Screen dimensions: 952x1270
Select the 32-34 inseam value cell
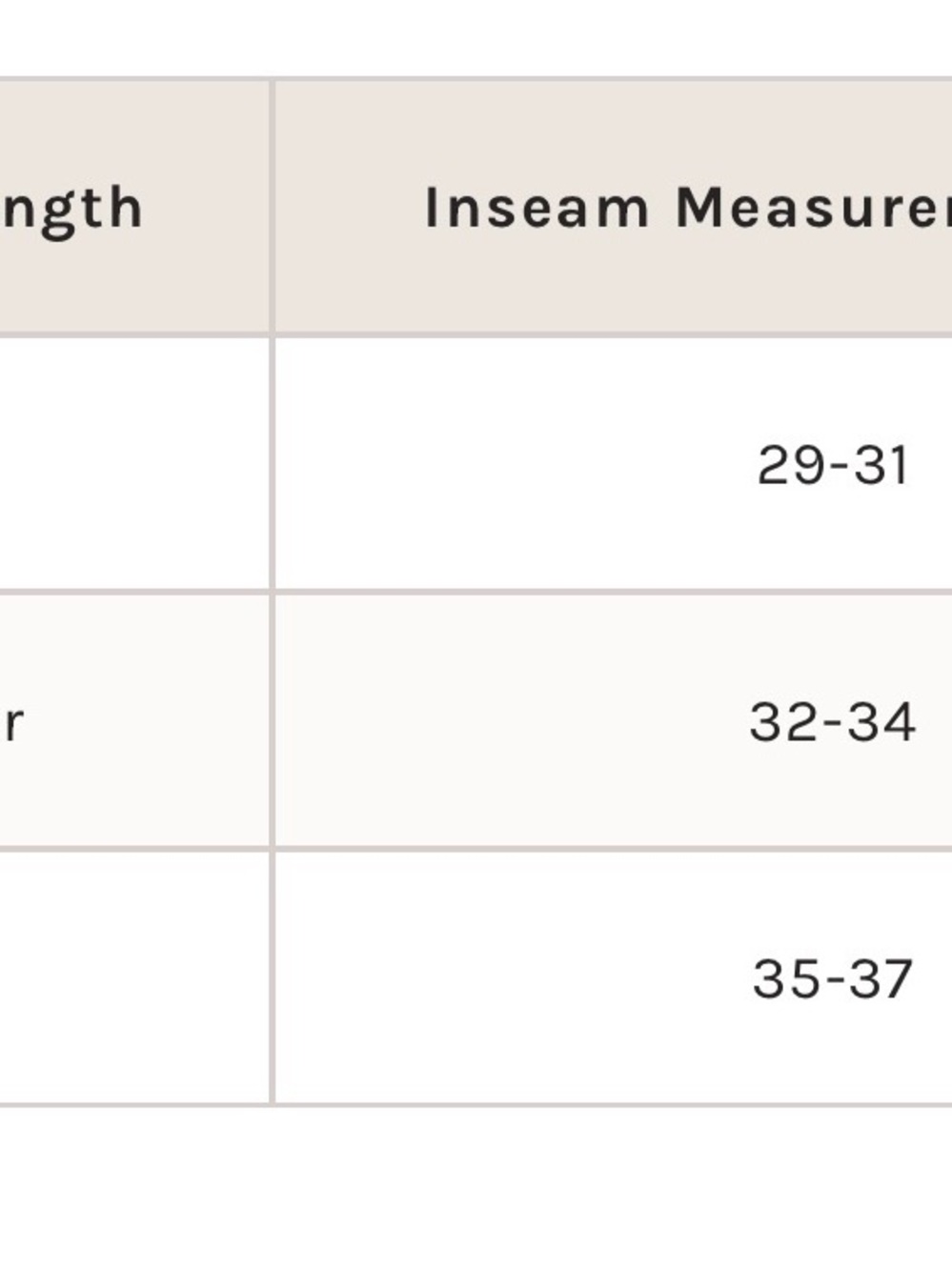(x=614, y=721)
